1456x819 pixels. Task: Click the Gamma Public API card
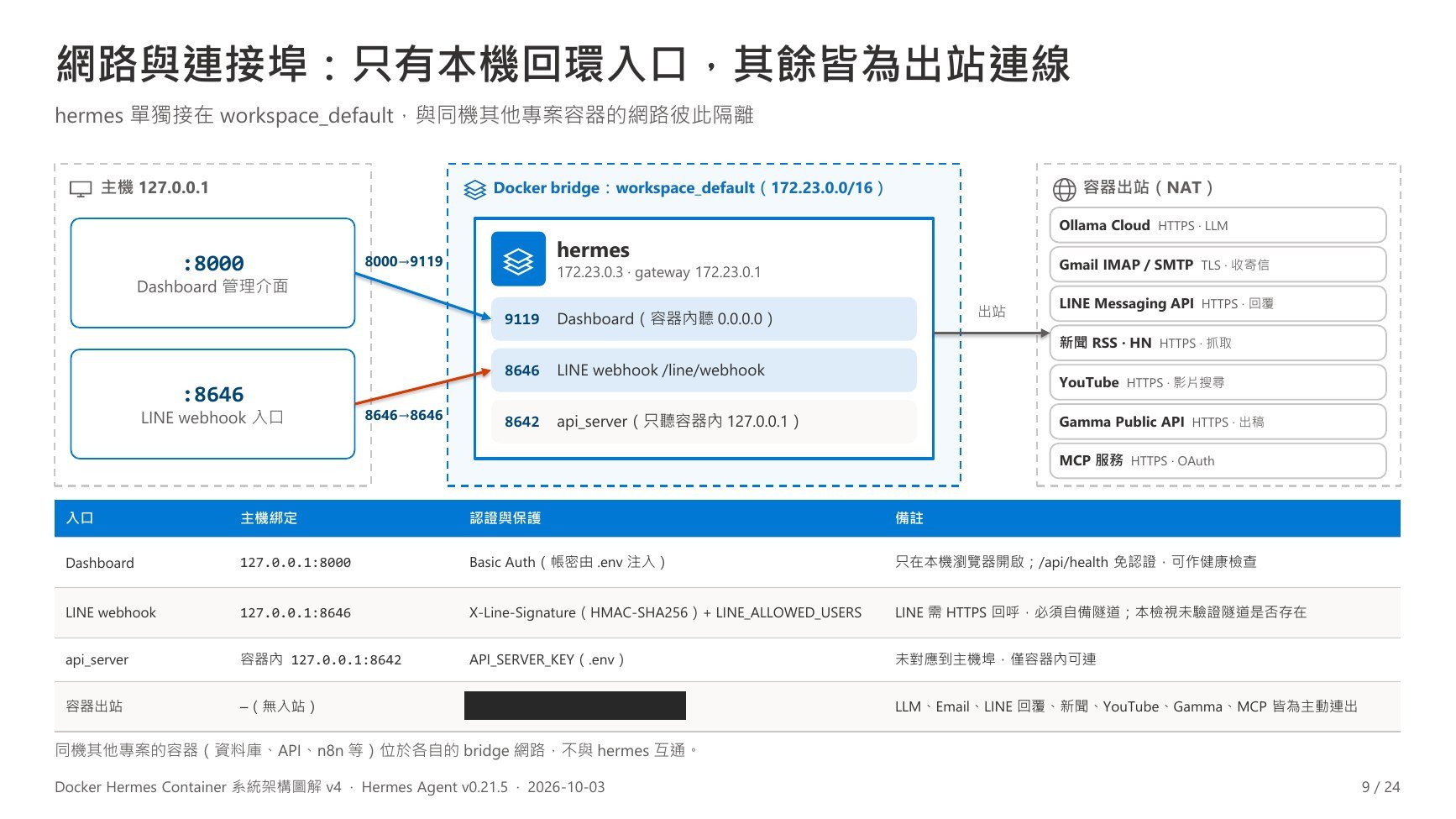(x=1218, y=422)
